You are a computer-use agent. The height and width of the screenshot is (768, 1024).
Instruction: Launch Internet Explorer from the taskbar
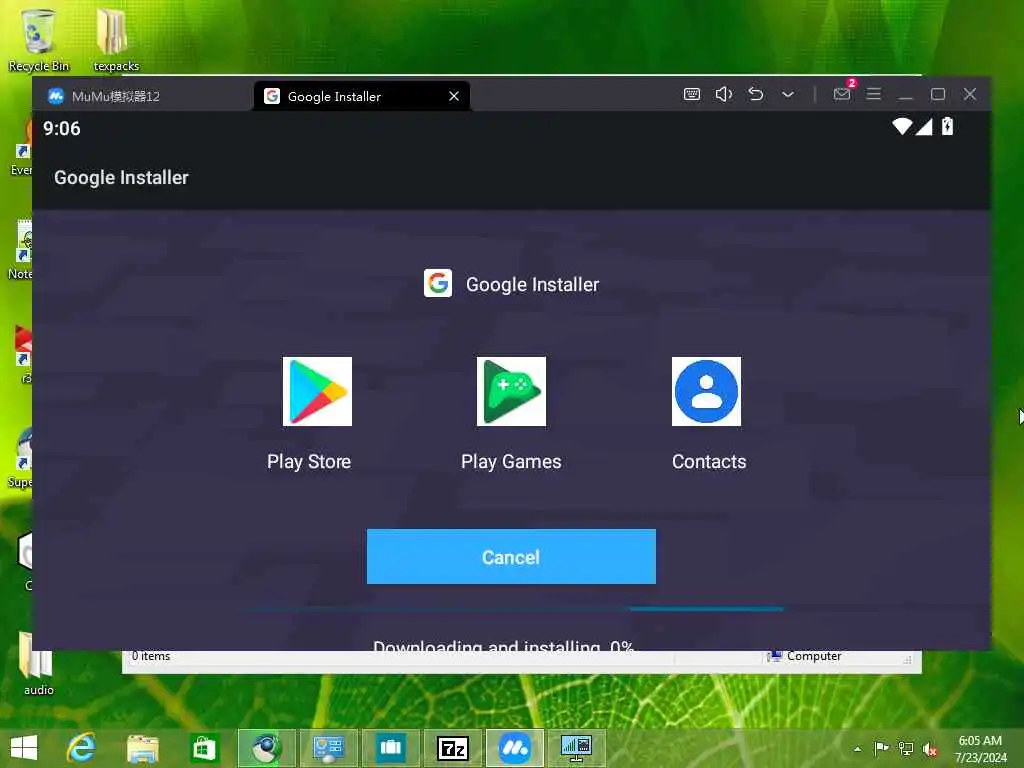[82, 748]
